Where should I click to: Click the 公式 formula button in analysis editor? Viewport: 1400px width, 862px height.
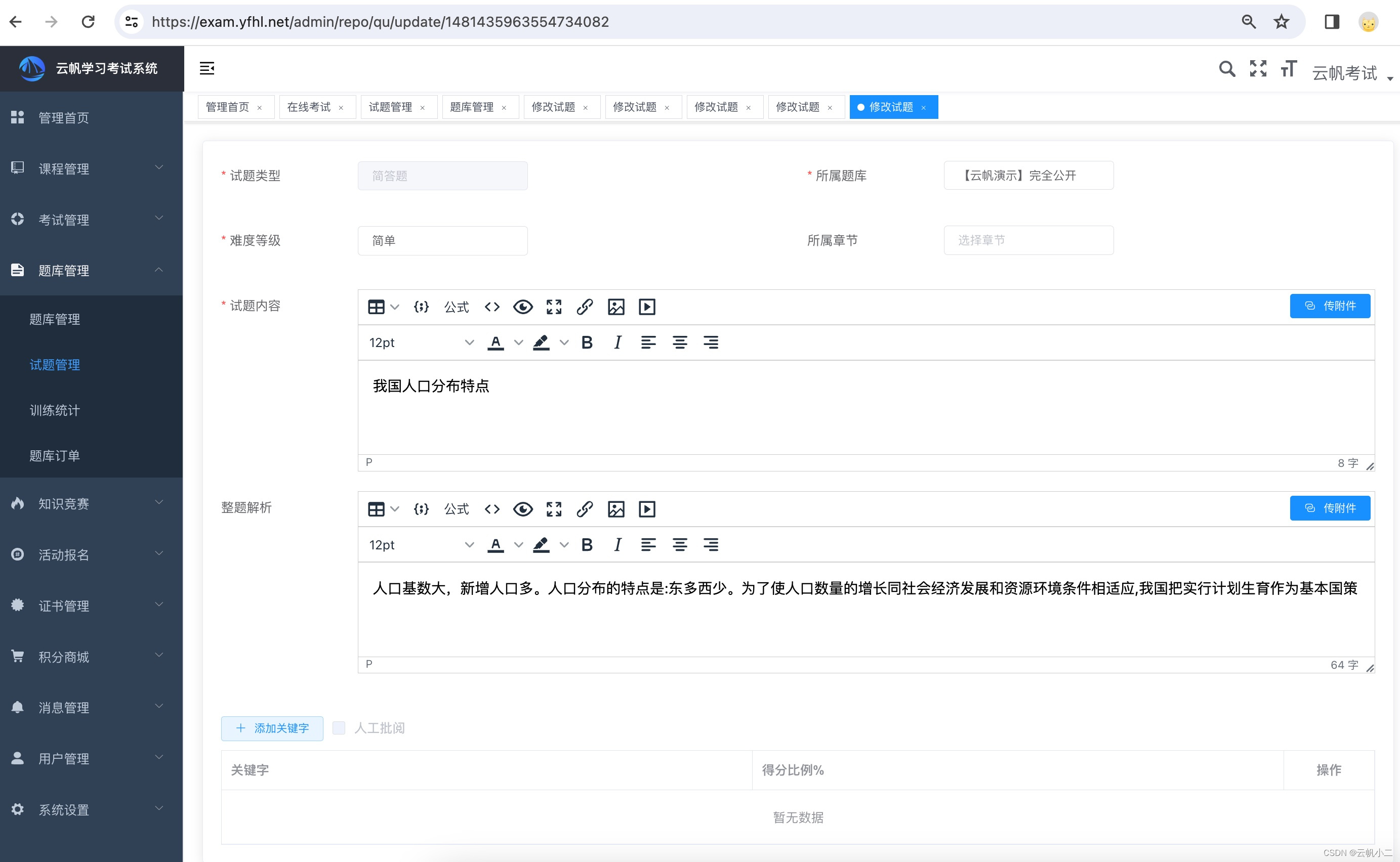tap(456, 509)
